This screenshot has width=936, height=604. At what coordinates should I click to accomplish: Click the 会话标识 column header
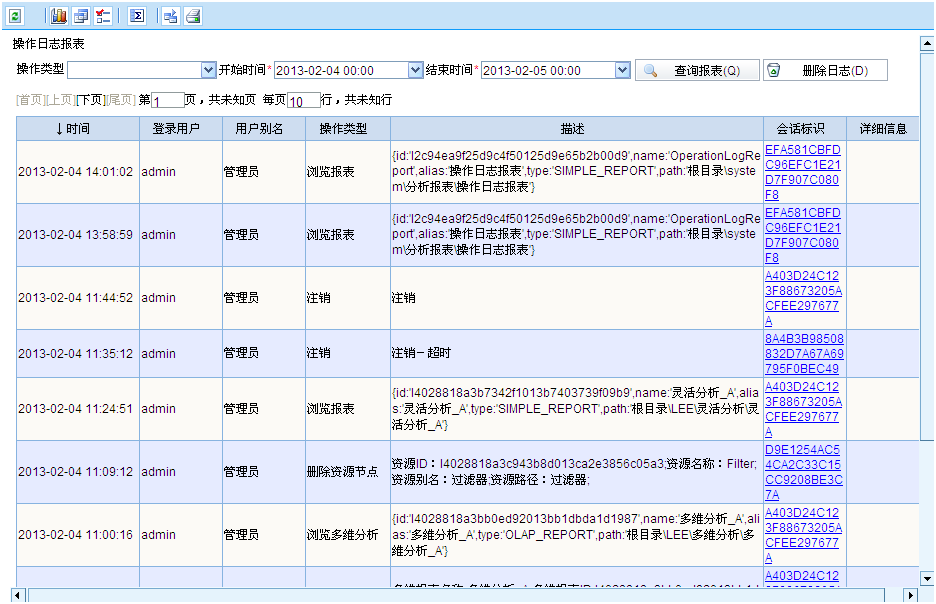coord(805,128)
